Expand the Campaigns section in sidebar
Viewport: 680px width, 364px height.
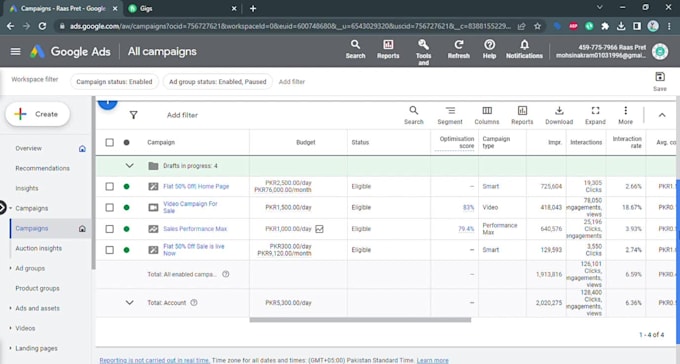[x=10, y=208]
